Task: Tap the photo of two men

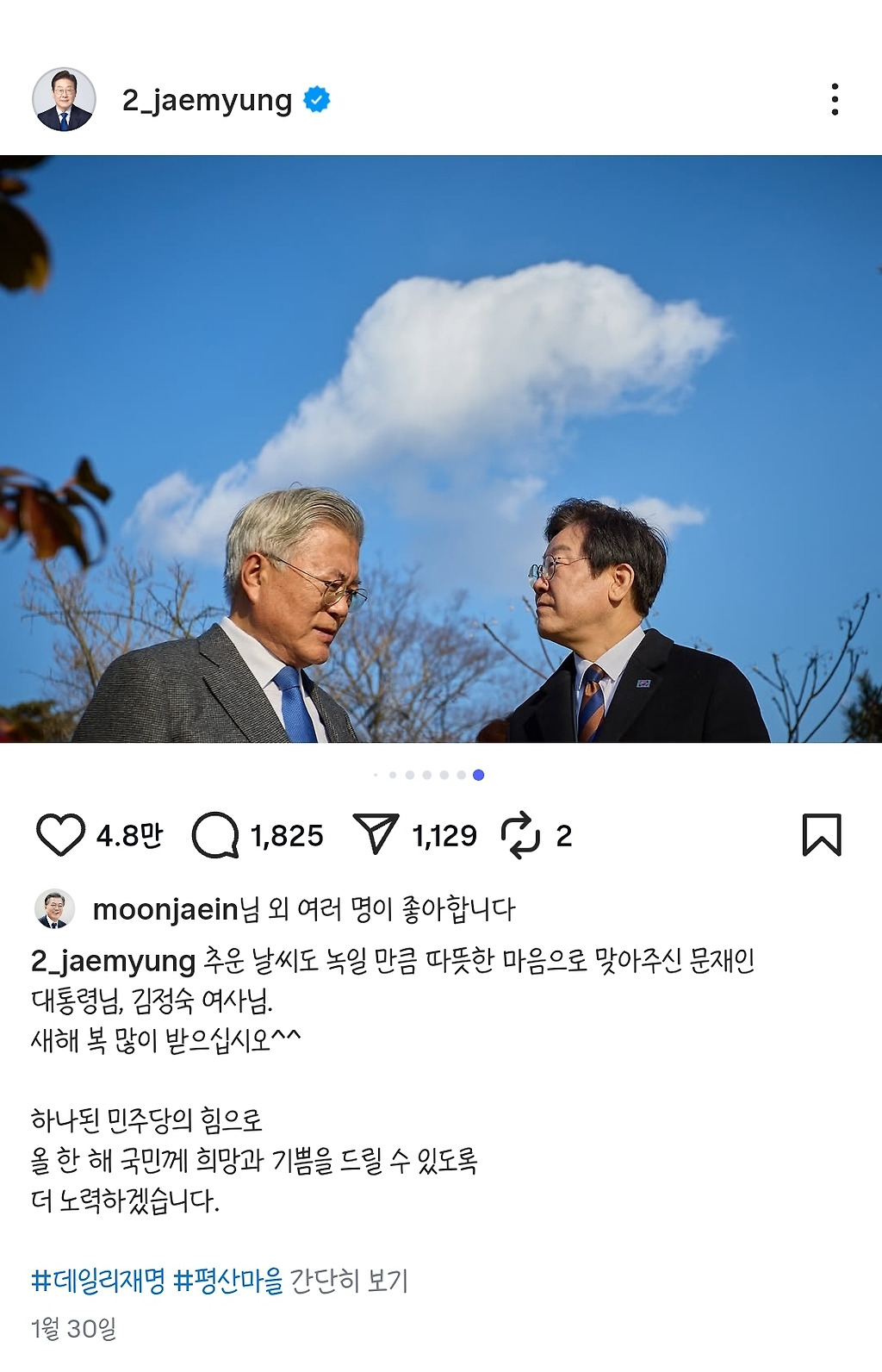Action: pos(441,449)
